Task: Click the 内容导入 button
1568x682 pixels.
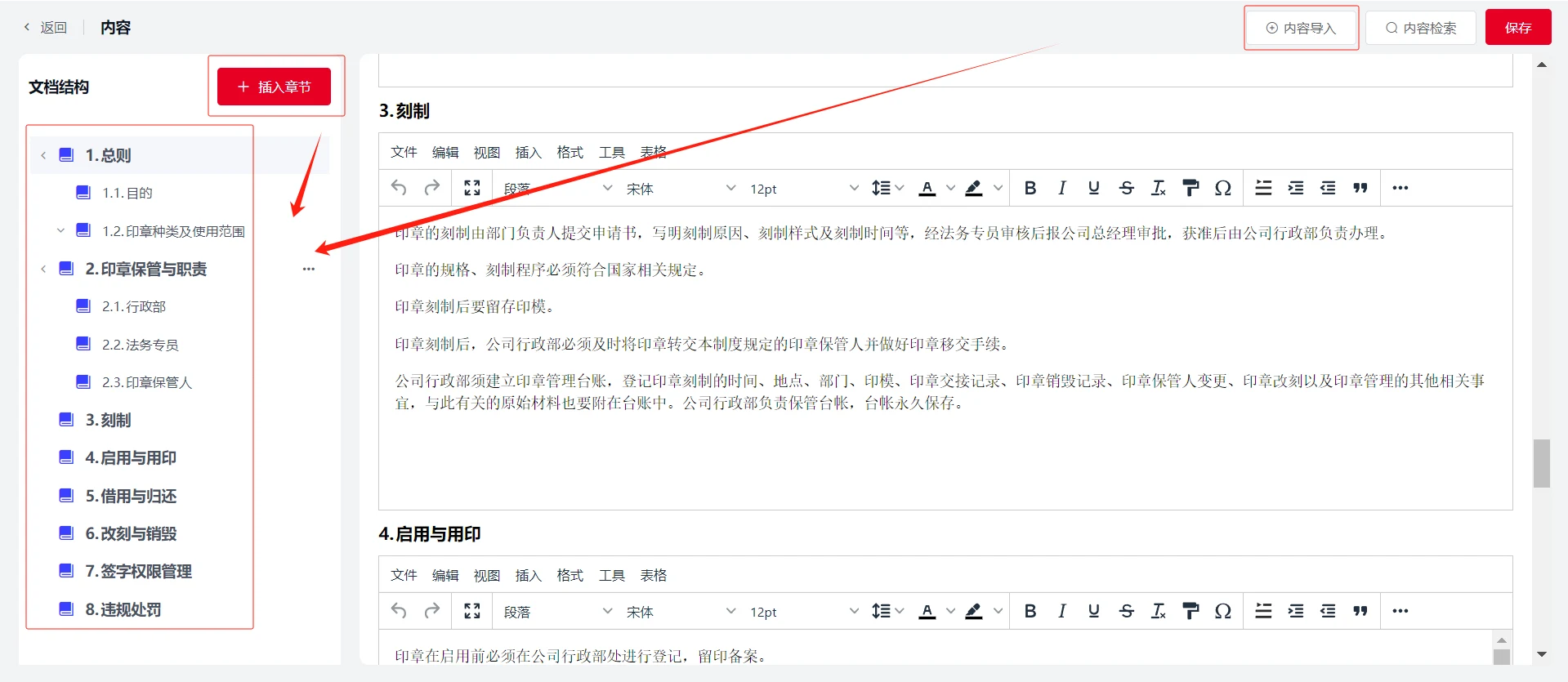Action: pos(1301,28)
